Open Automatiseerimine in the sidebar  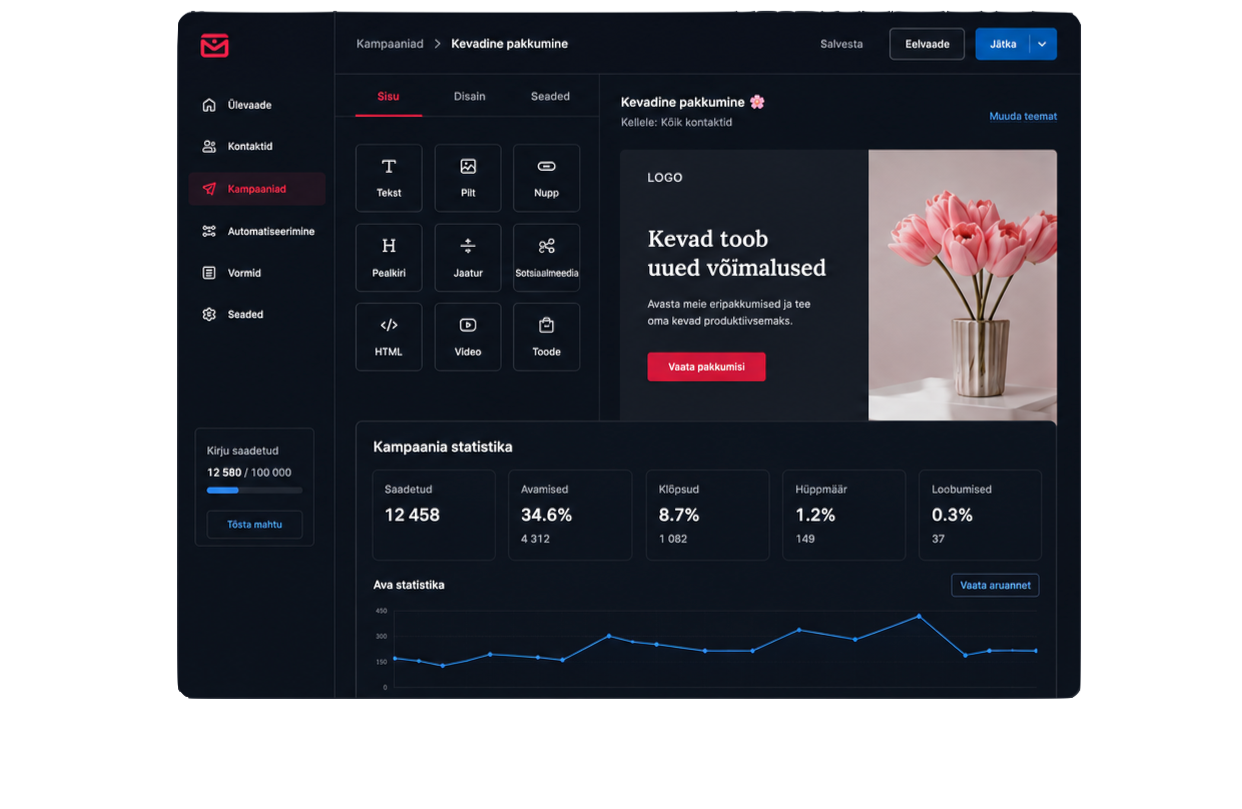pyautogui.click(x=257, y=231)
